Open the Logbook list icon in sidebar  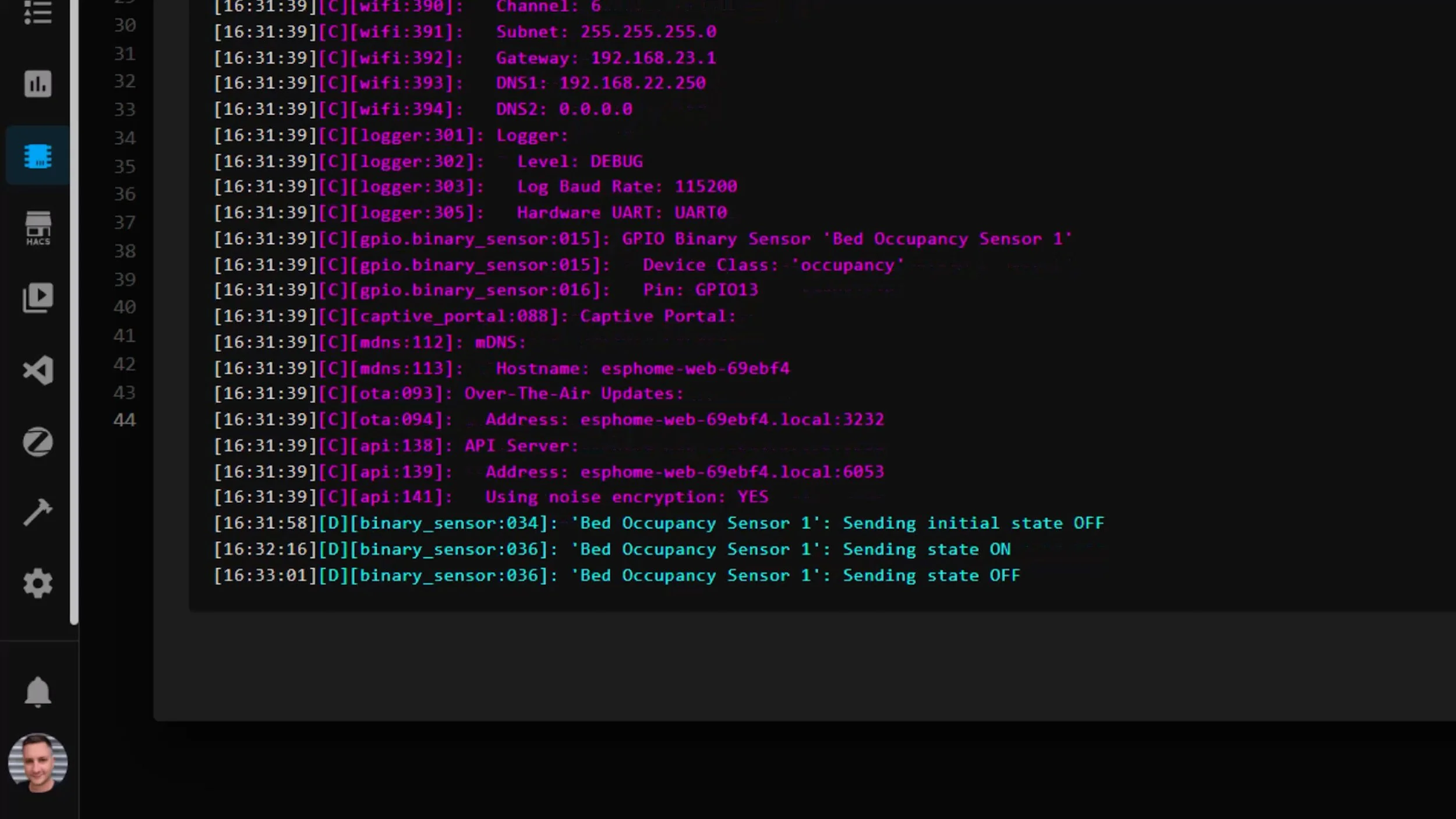point(38,13)
